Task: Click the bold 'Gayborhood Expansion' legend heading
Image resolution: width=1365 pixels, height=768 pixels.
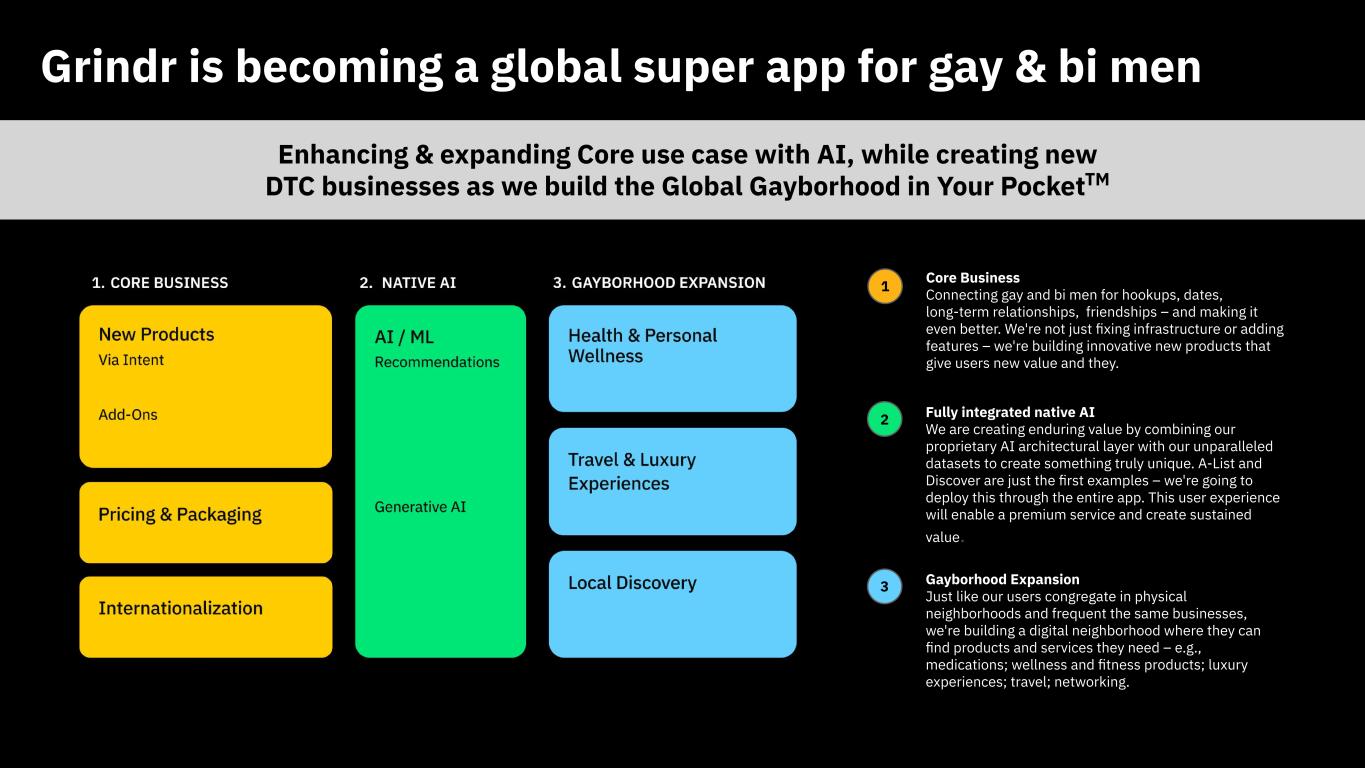Action: 1003,579
